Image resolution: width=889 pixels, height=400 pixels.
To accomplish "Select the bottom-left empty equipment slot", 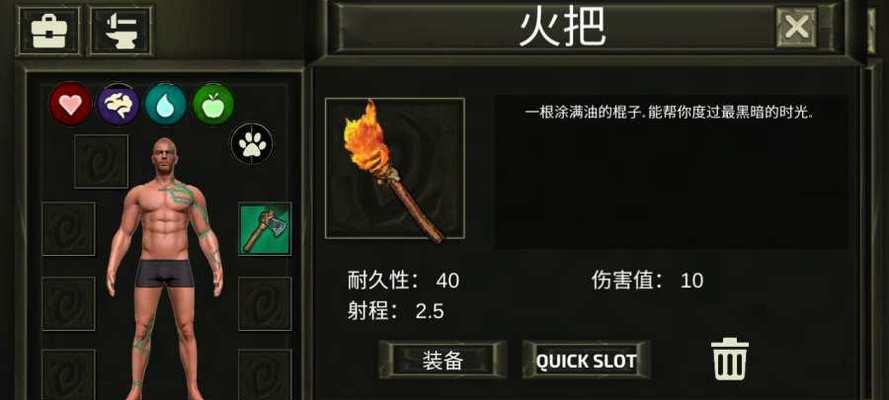I will (69, 375).
